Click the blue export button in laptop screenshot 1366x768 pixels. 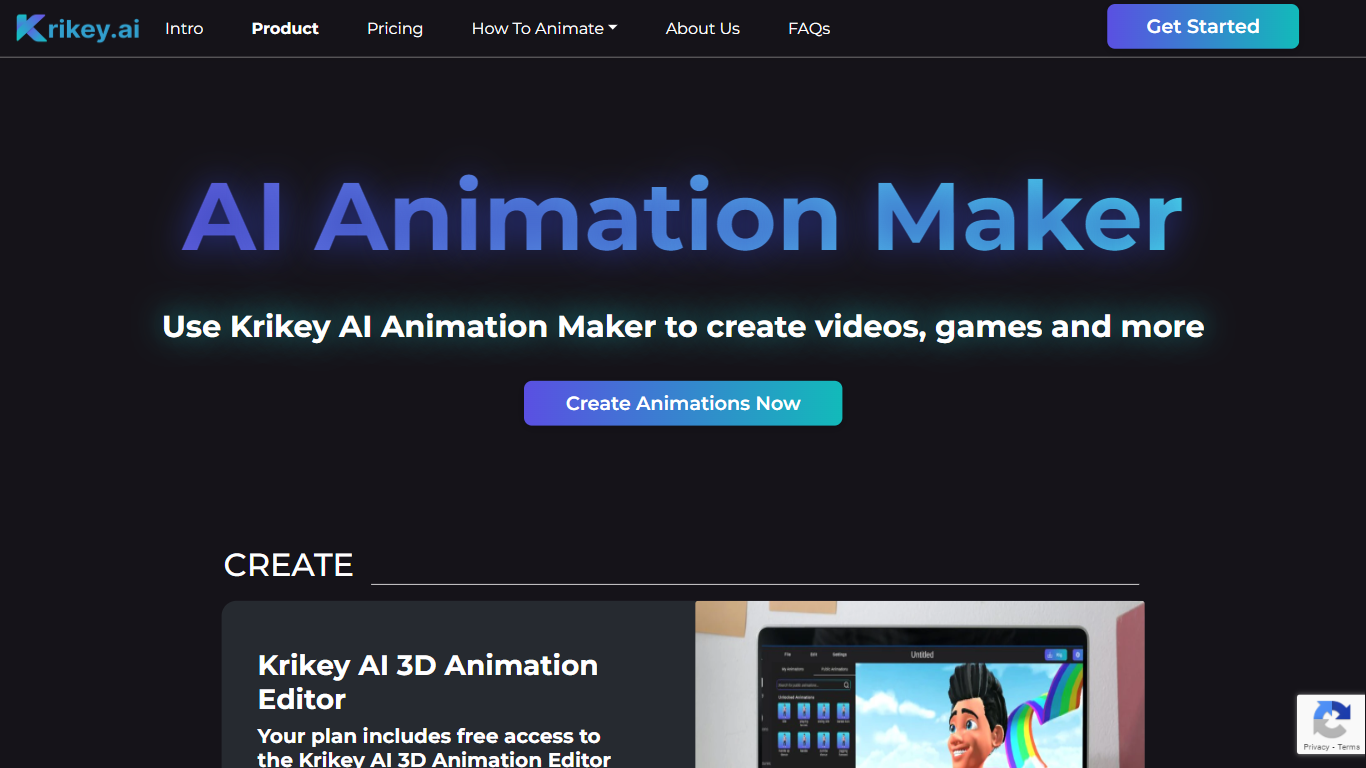tap(1054, 654)
